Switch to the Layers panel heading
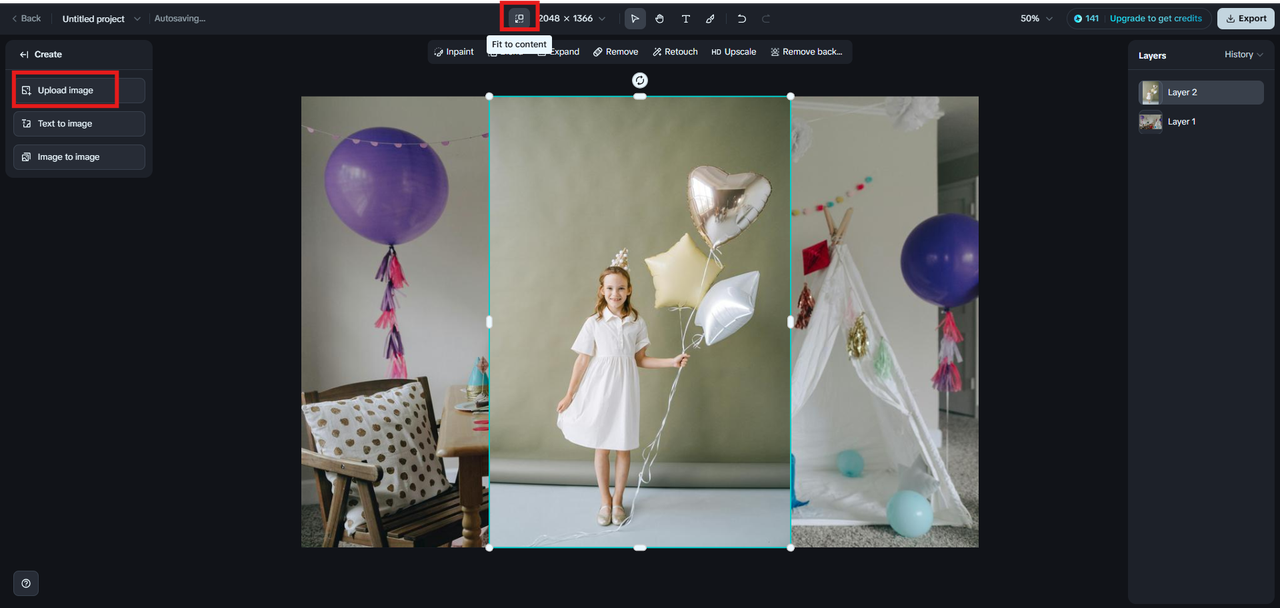1280x608 pixels. tap(1152, 56)
